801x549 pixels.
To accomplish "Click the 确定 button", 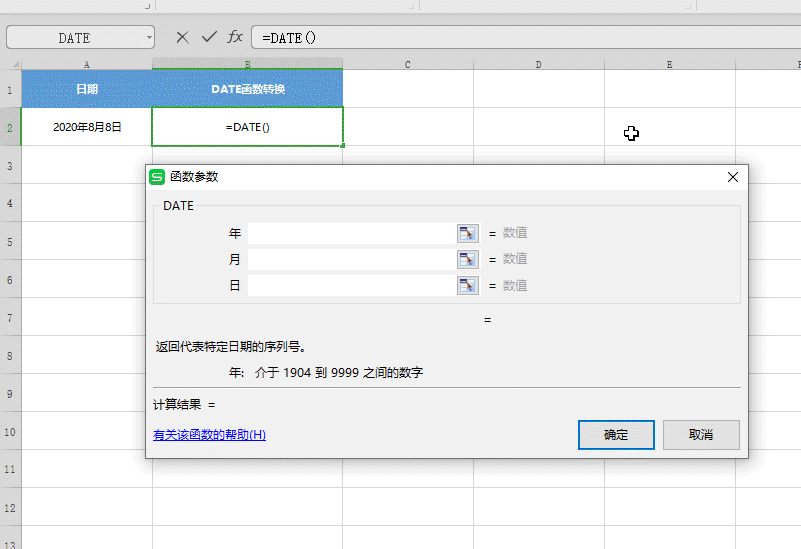I will [616, 435].
